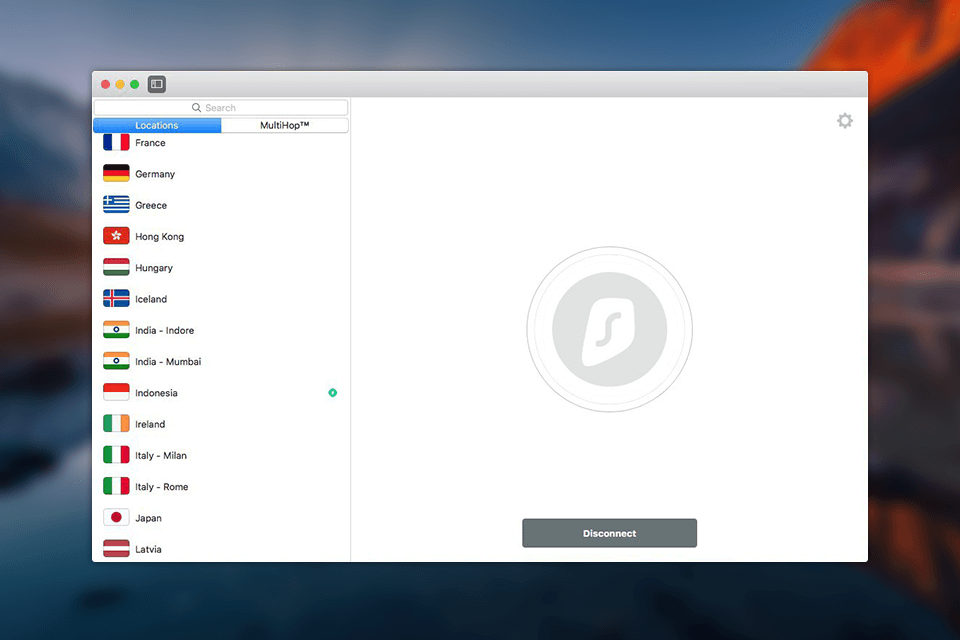Image resolution: width=960 pixels, height=640 pixels.
Task: Click the India - Mumbai flag icon
Action: (116, 361)
